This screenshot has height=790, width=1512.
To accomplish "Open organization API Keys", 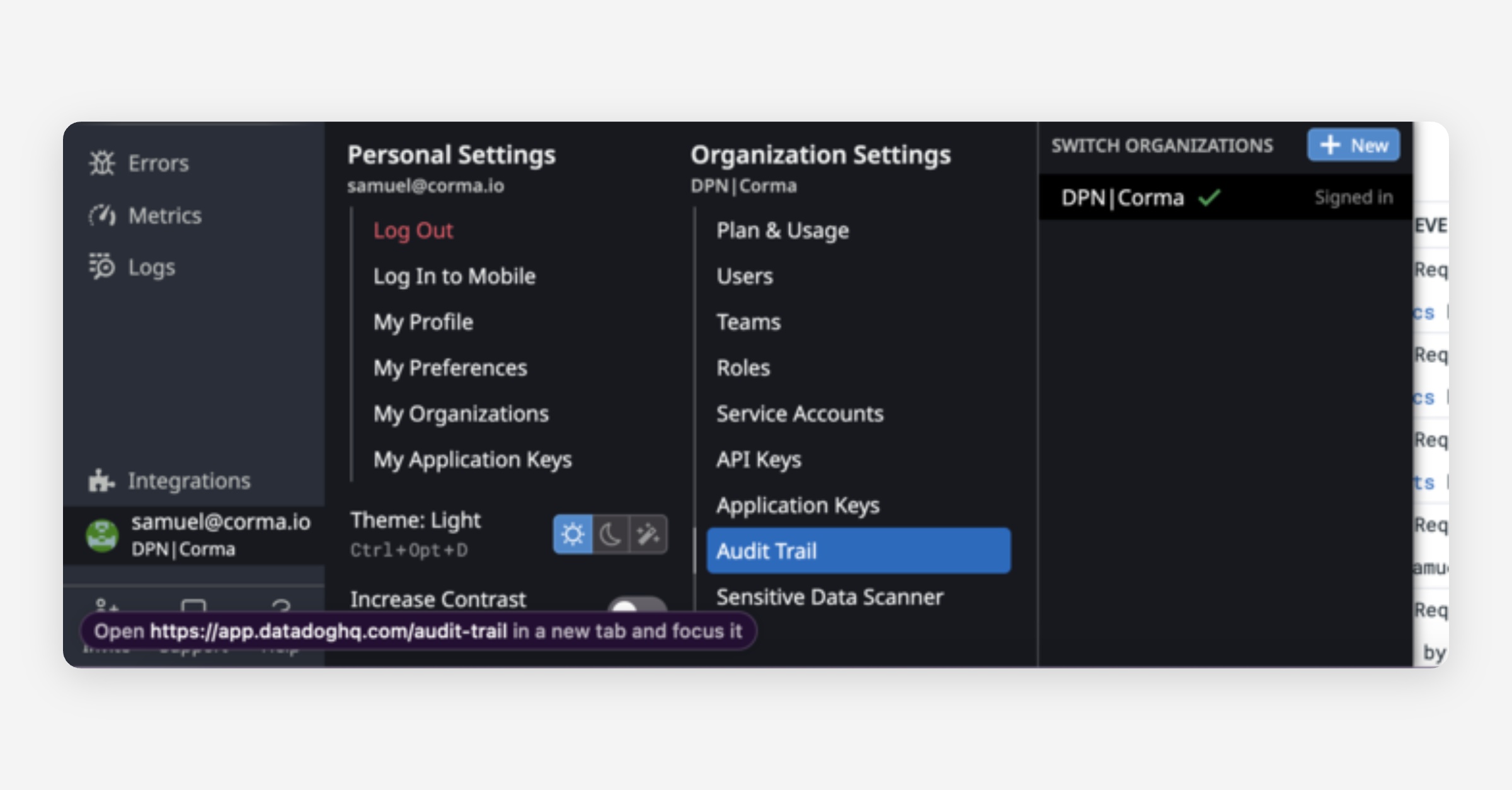I will [759, 460].
